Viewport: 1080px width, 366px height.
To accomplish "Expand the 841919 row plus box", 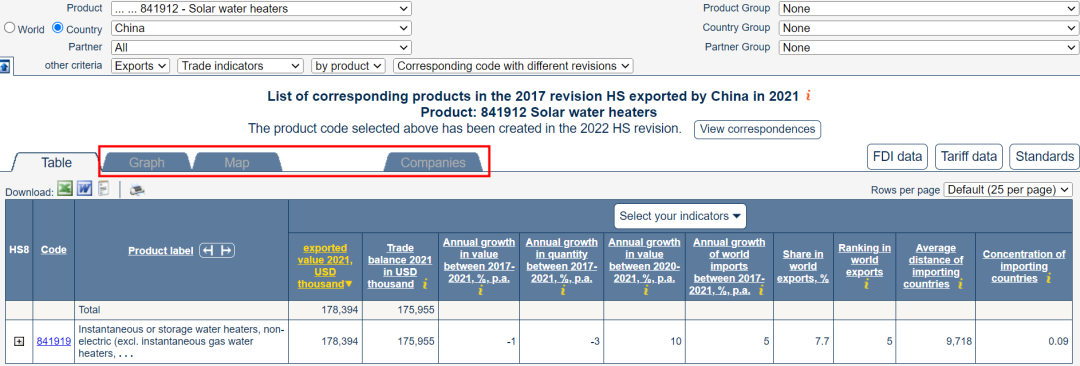I will [19, 341].
